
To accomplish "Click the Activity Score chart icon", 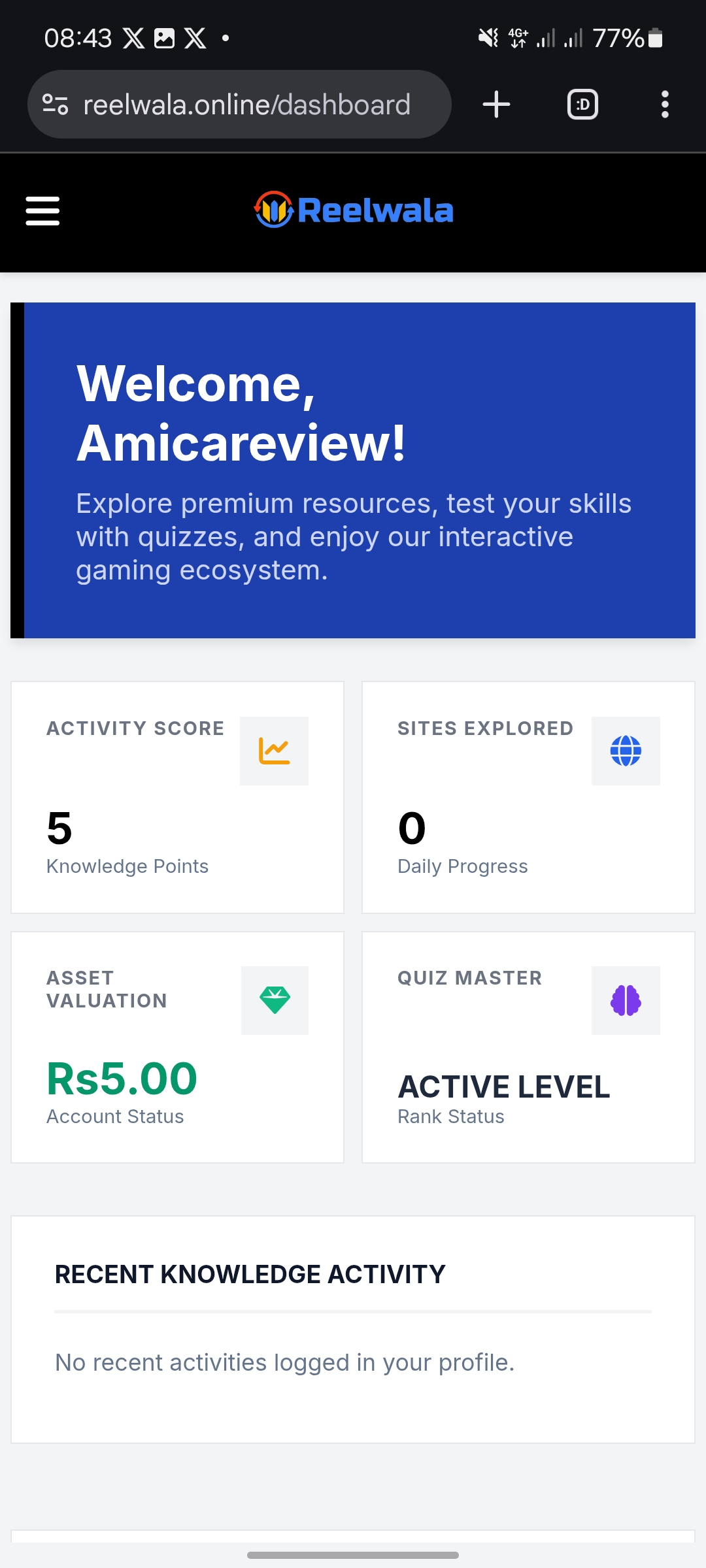I will point(274,751).
